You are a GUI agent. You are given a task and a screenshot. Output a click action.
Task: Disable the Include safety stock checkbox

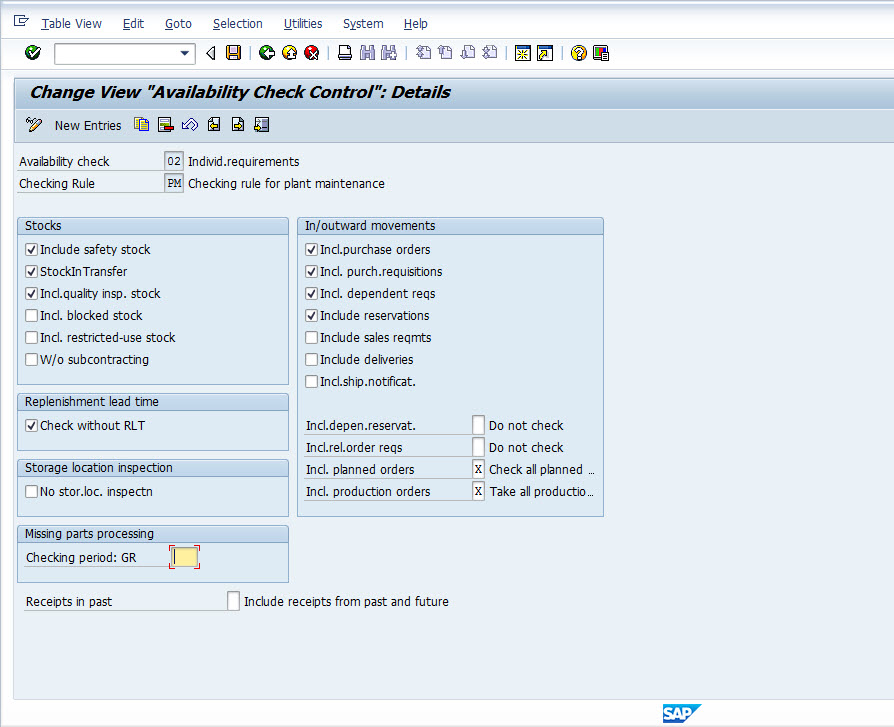click(33, 250)
